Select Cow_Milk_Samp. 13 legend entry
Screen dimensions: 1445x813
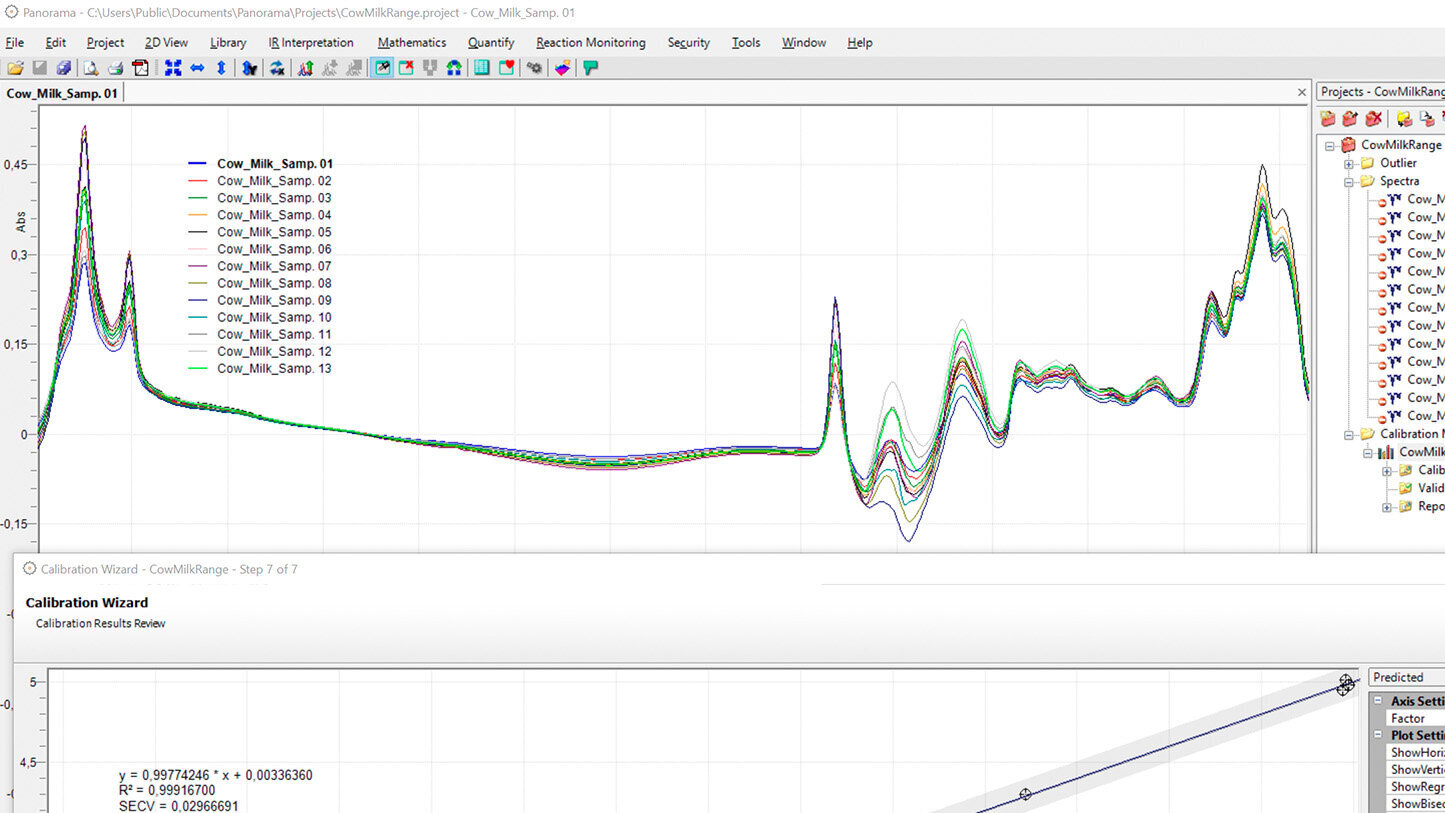click(x=274, y=369)
